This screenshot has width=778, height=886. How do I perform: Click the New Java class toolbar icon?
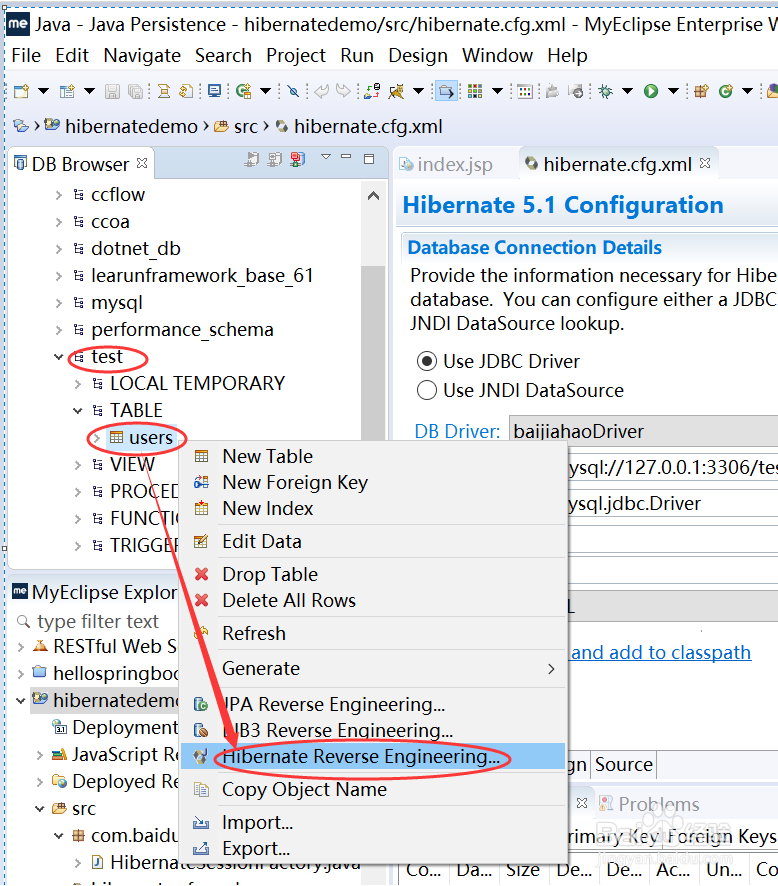click(x=725, y=91)
